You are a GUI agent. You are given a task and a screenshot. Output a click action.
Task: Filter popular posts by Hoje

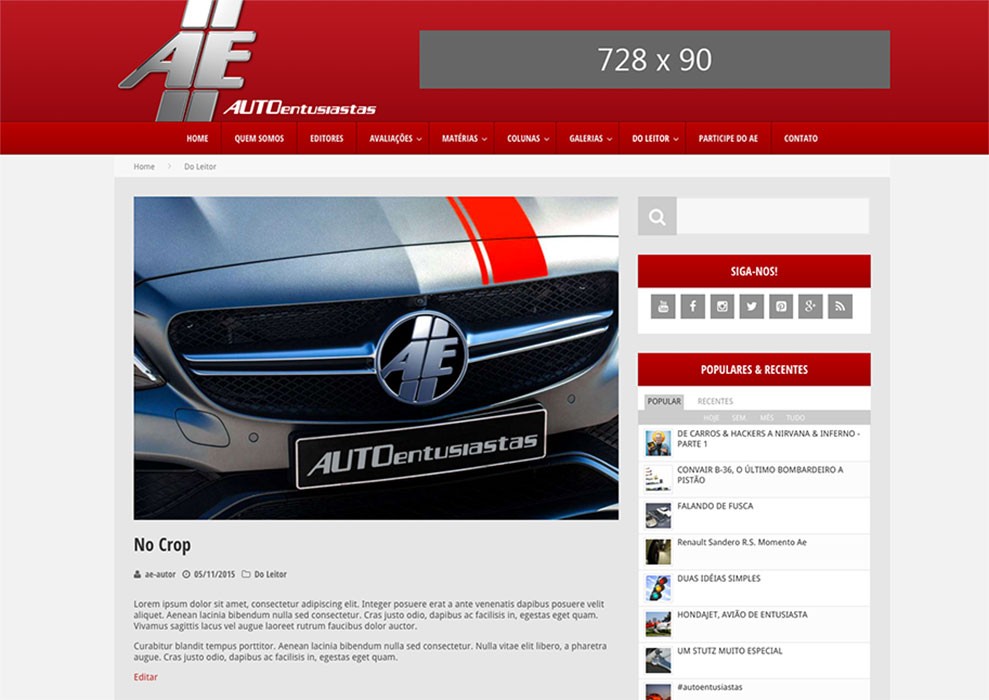pyautogui.click(x=711, y=418)
